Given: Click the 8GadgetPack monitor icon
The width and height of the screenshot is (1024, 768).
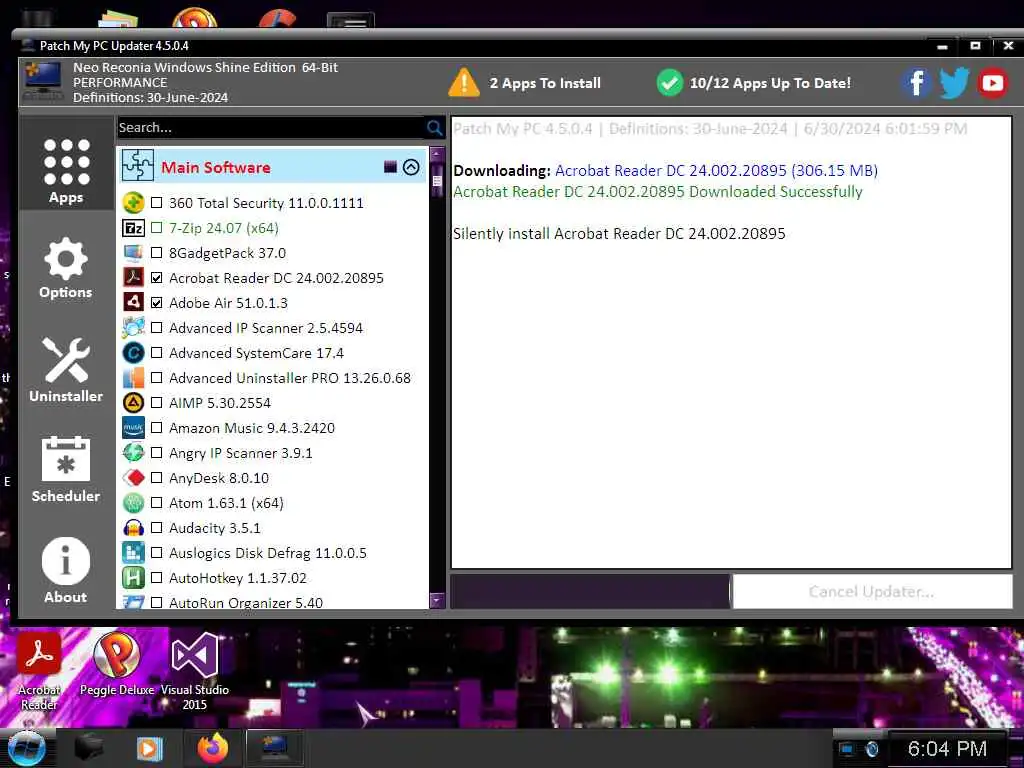Looking at the screenshot, I should pyautogui.click(x=133, y=253).
